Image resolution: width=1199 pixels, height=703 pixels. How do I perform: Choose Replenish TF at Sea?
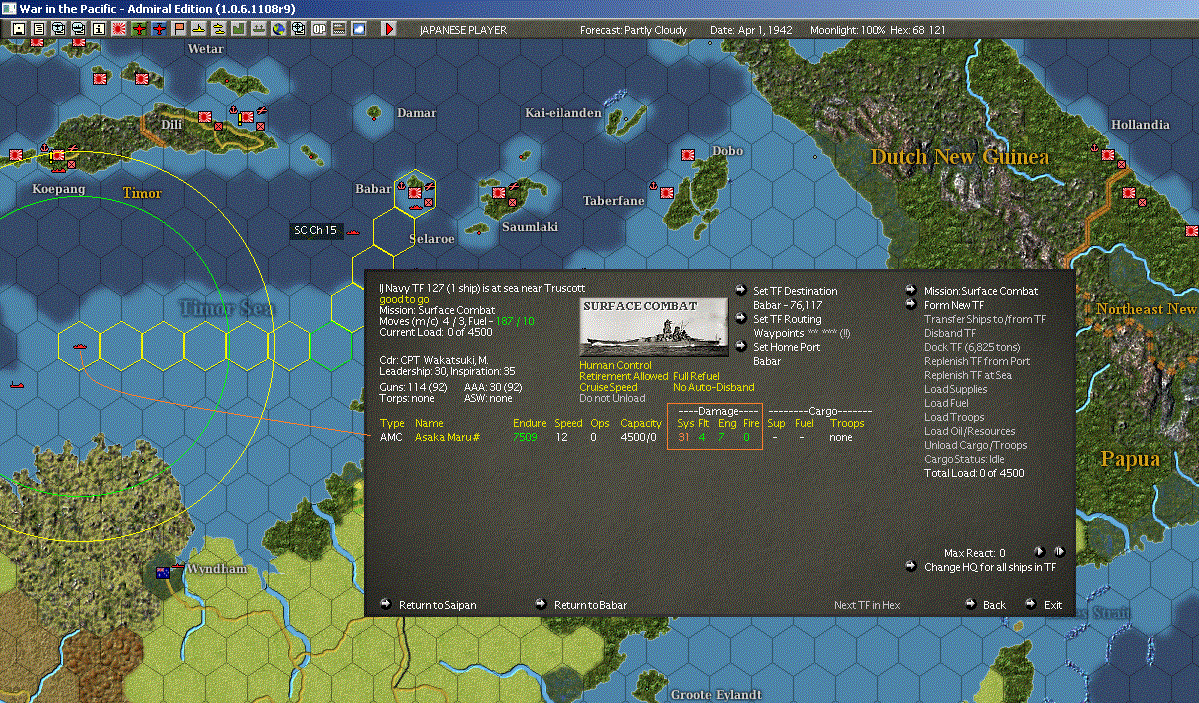(967, 375)
